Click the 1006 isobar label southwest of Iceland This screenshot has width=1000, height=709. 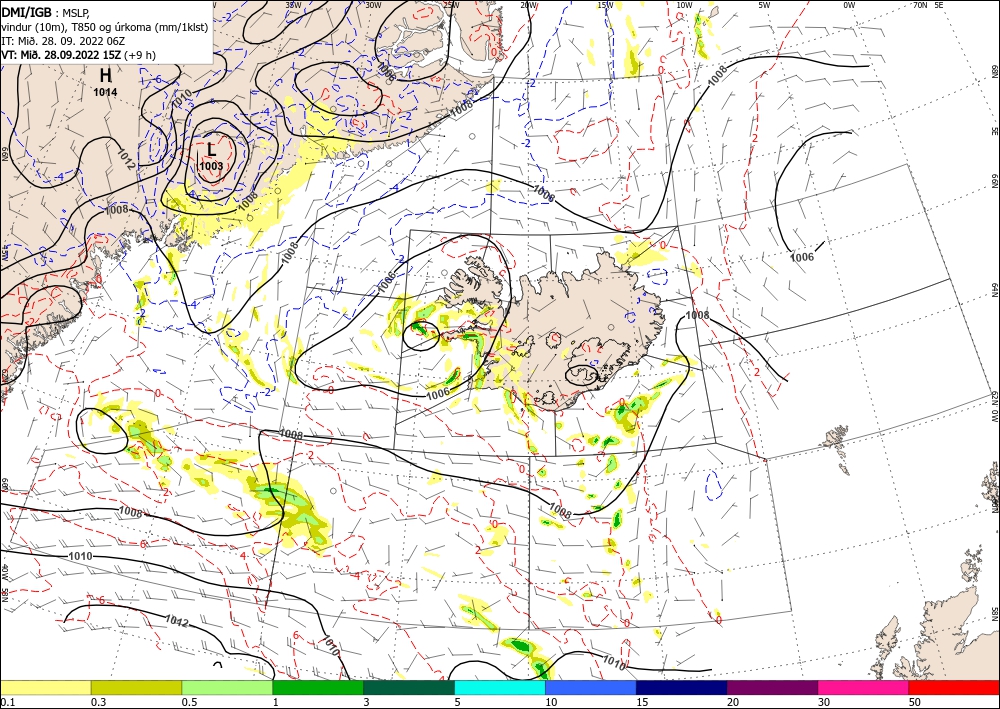[438, 393]
